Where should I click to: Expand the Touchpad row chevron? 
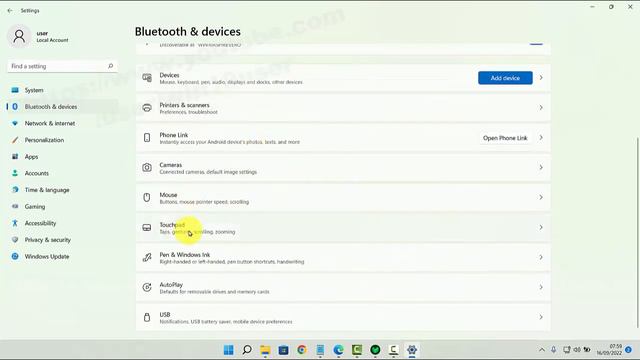click(x=541, y=227)
